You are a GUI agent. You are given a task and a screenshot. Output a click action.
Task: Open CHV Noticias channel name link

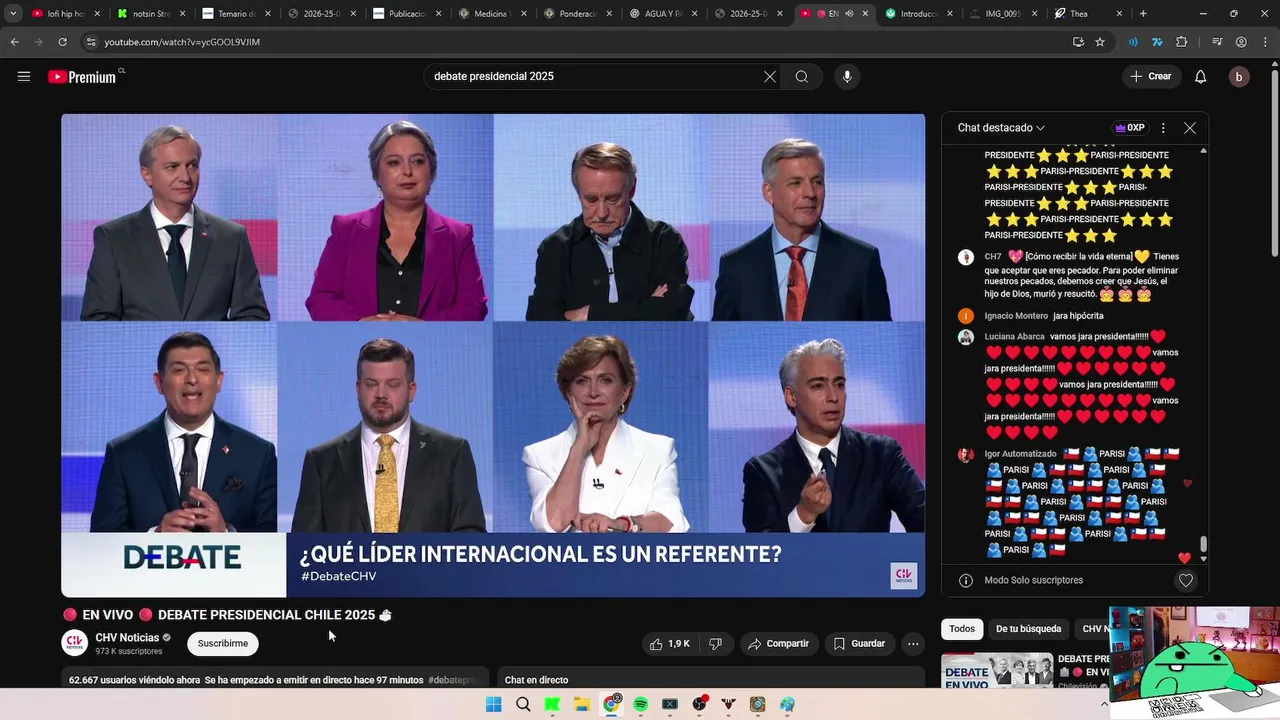(x=127, y=638)
